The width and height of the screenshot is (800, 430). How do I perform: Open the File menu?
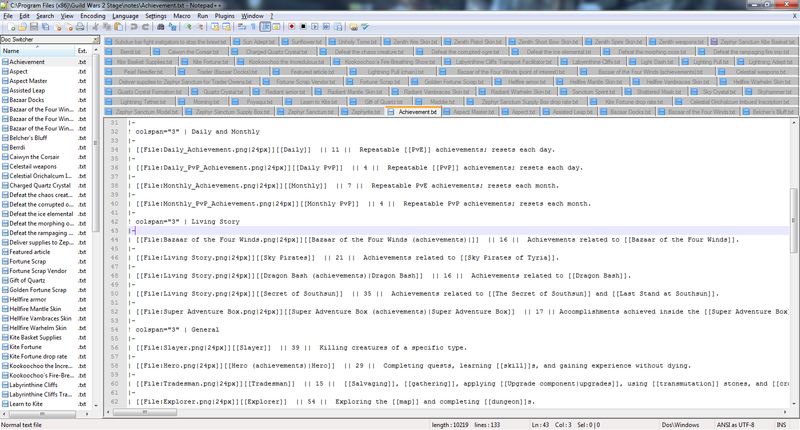pyautogui.click(x=8, y=16)
